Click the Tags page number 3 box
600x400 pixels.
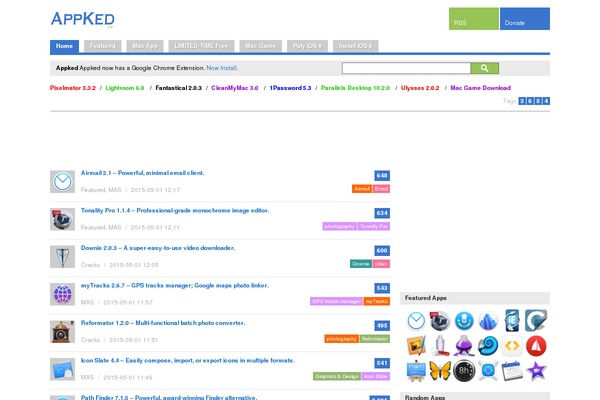[522, 101]
